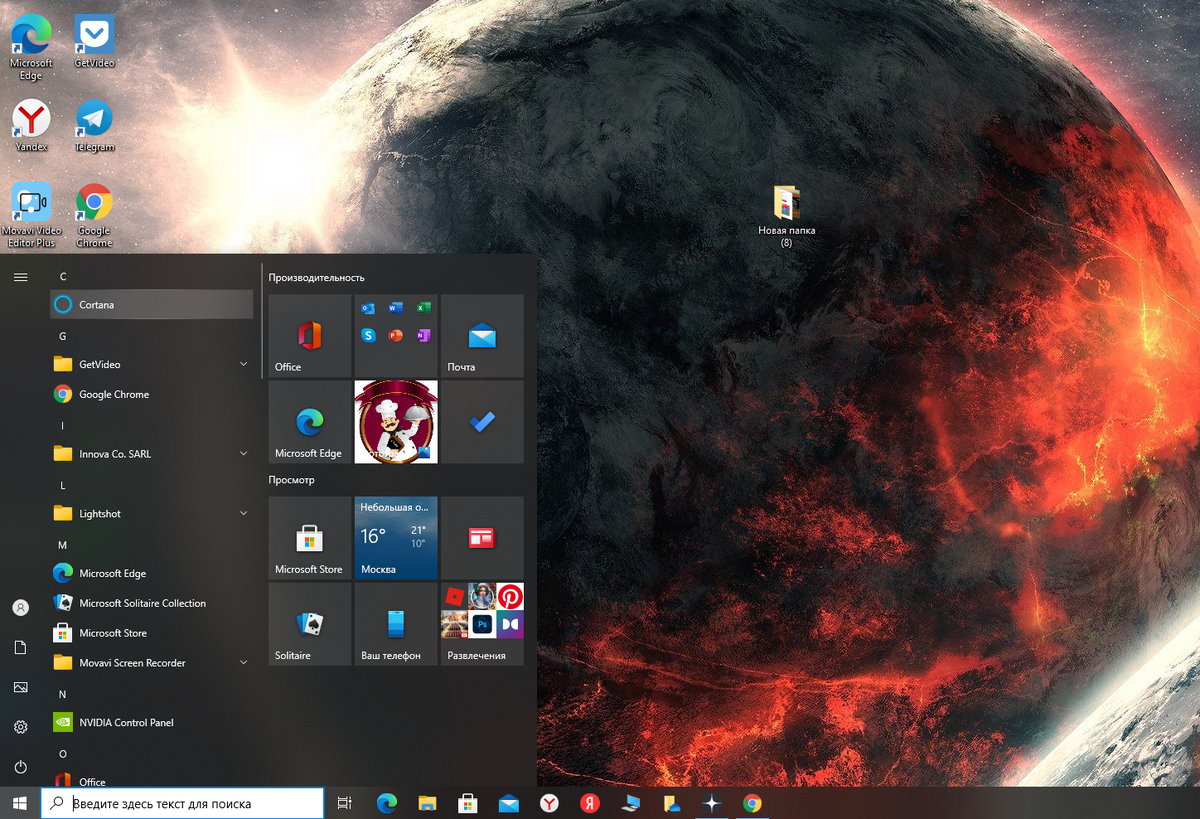Open Google Chrome from the taskbar
The height and width of the screenshot is (819, 1200).
coord(752,803)
